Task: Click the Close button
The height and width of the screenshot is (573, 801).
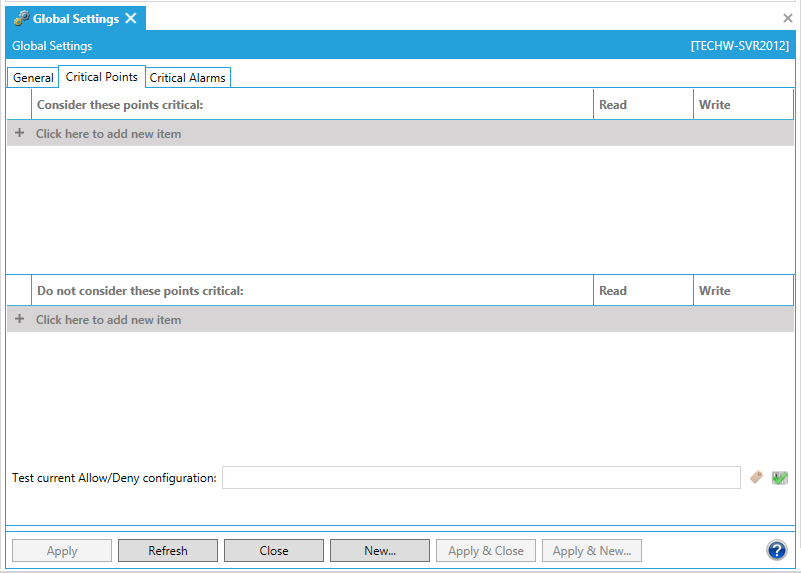Action: [273, 551]
